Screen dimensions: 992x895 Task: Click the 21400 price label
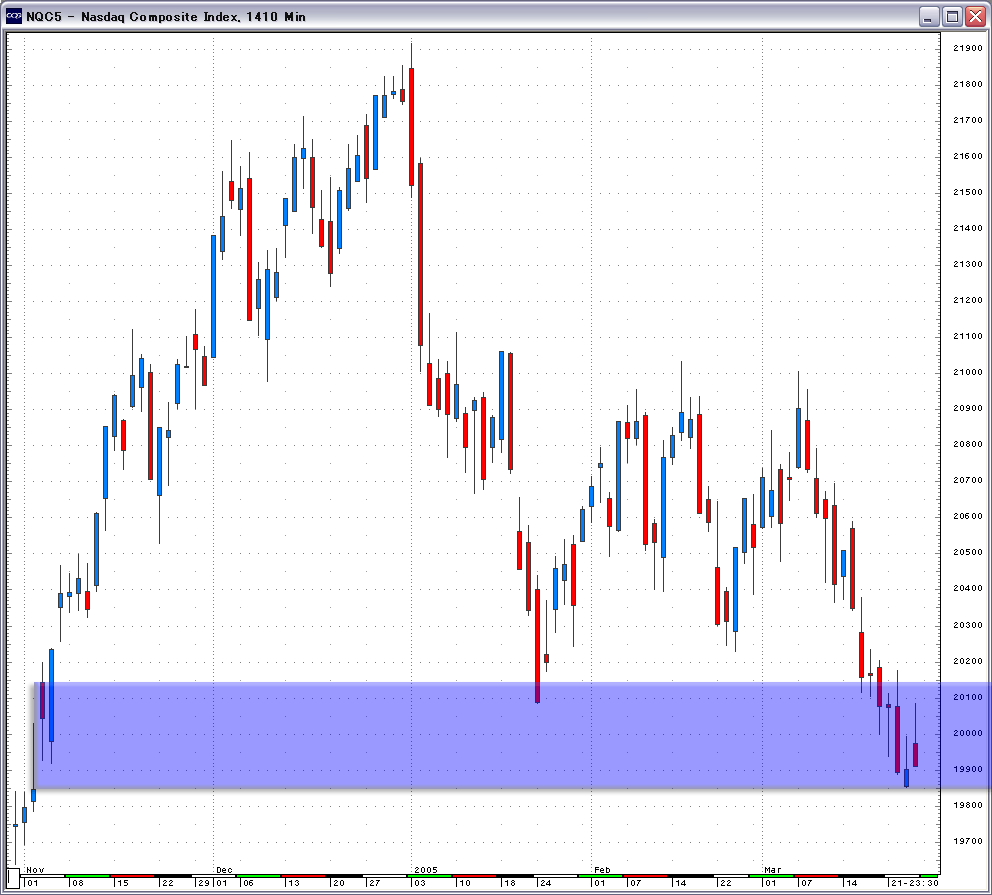tap(968, 228)
